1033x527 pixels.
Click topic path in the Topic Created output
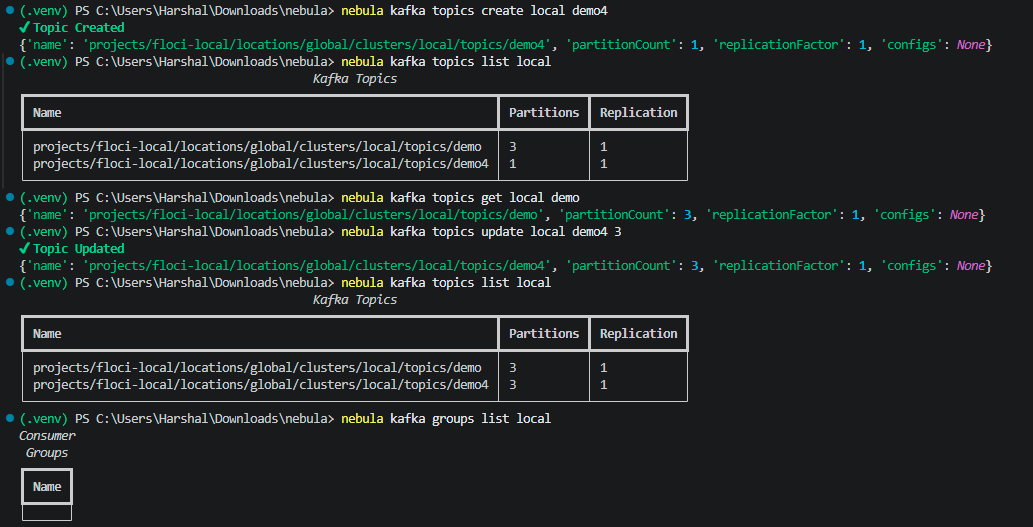[x=315, y=45]
